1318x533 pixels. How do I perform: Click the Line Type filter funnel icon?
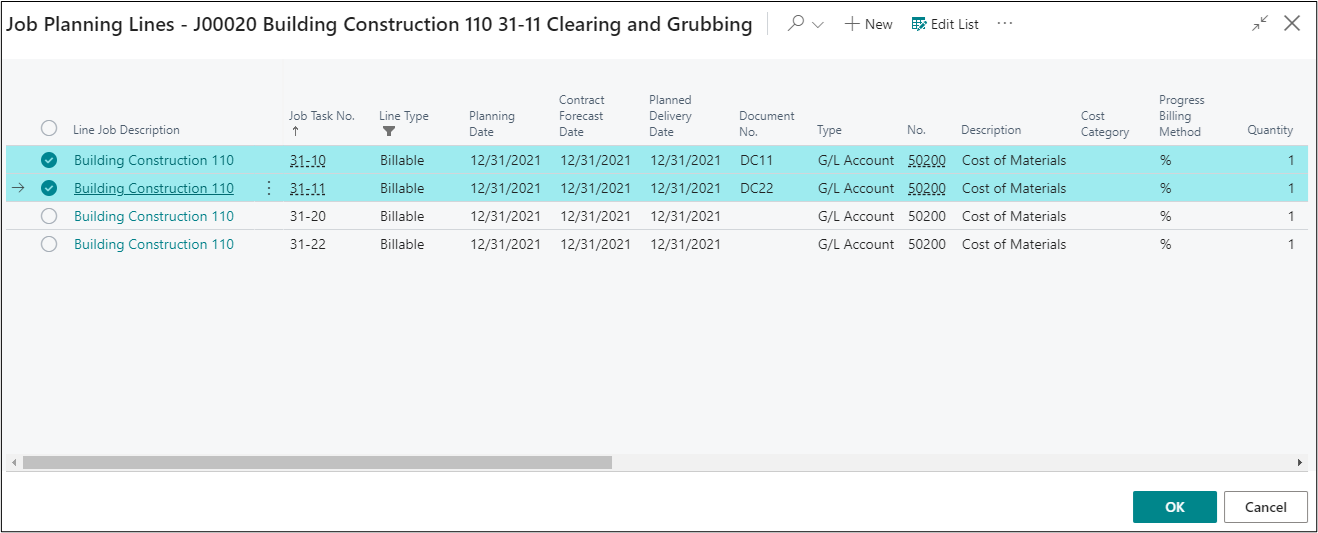tap(389, 131)
